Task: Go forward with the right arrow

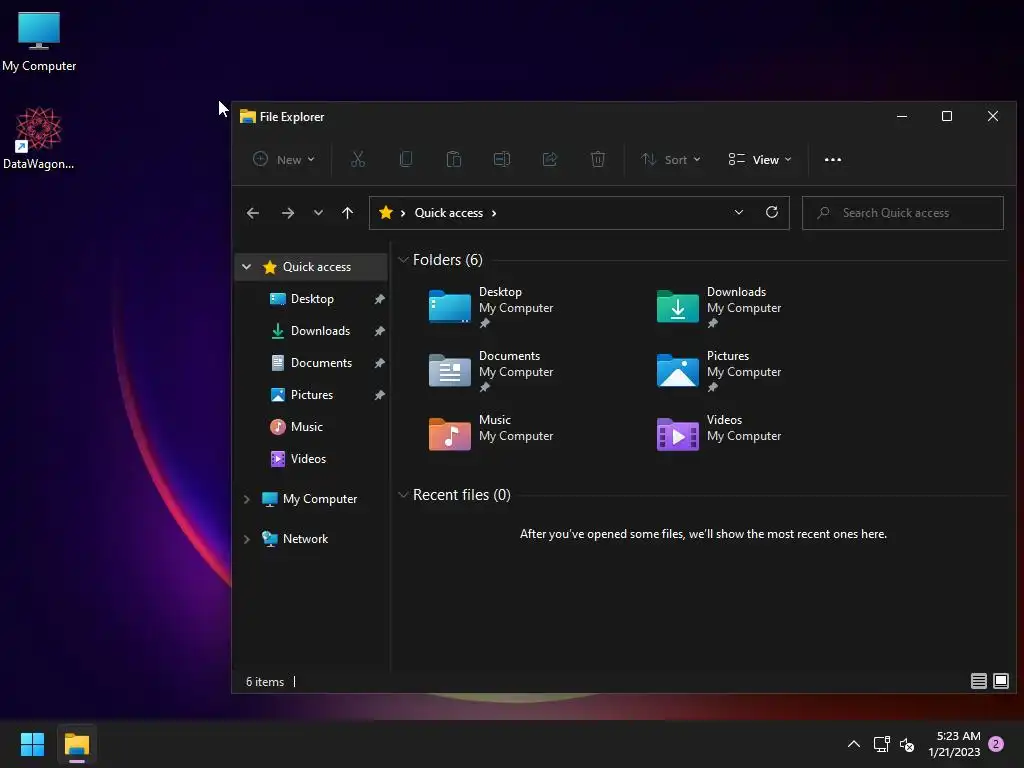Action: point(287,213)
